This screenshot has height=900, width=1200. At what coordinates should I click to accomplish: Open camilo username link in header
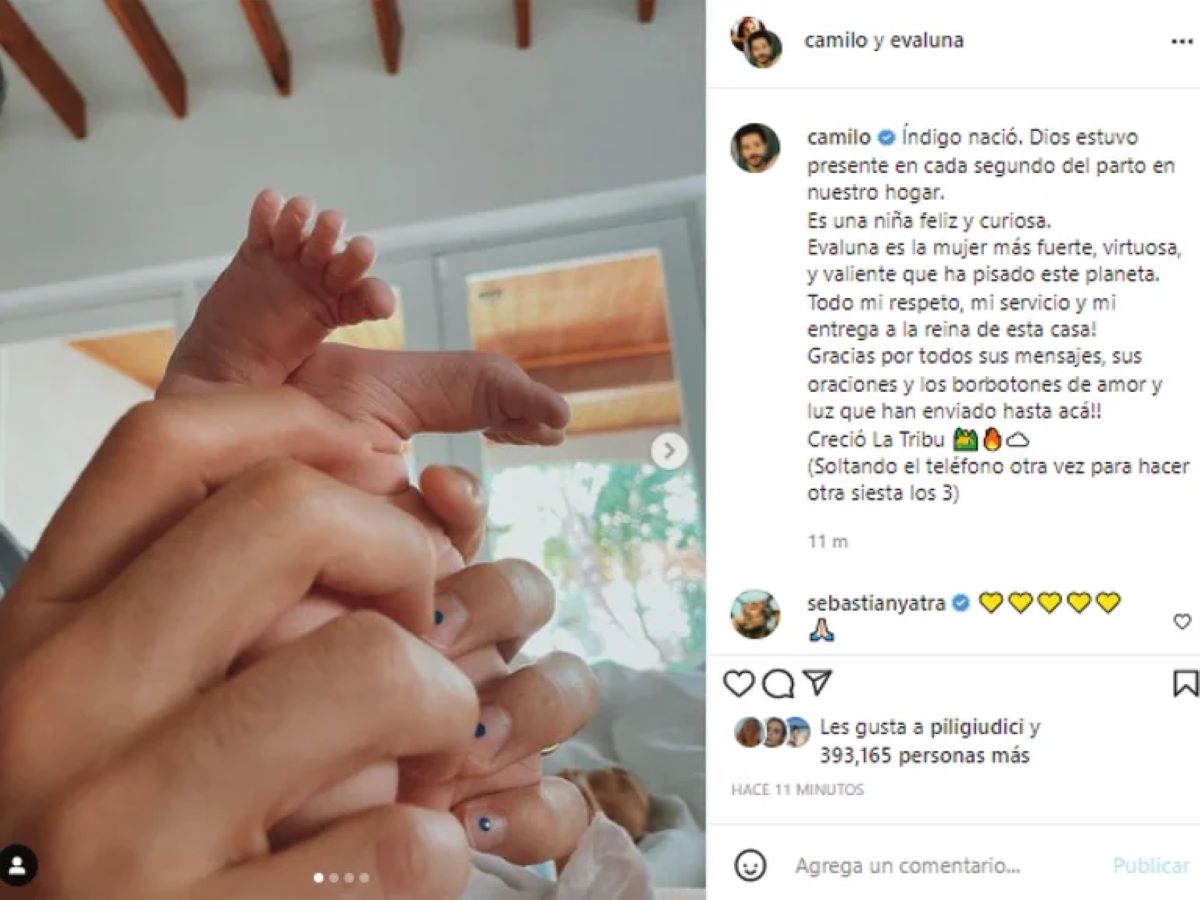click(x=832, y=41)
